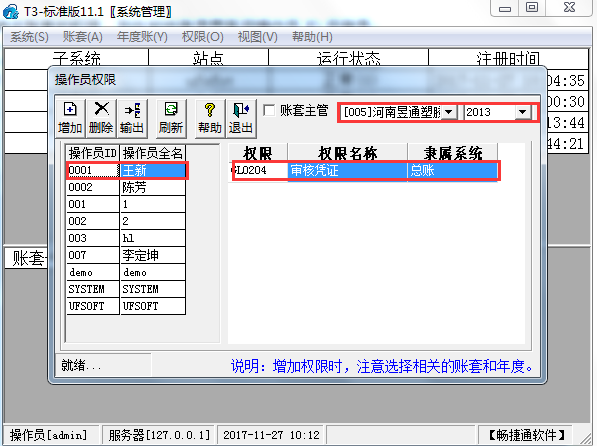Click the 就绪... status in the dialog

pos(103,365)
